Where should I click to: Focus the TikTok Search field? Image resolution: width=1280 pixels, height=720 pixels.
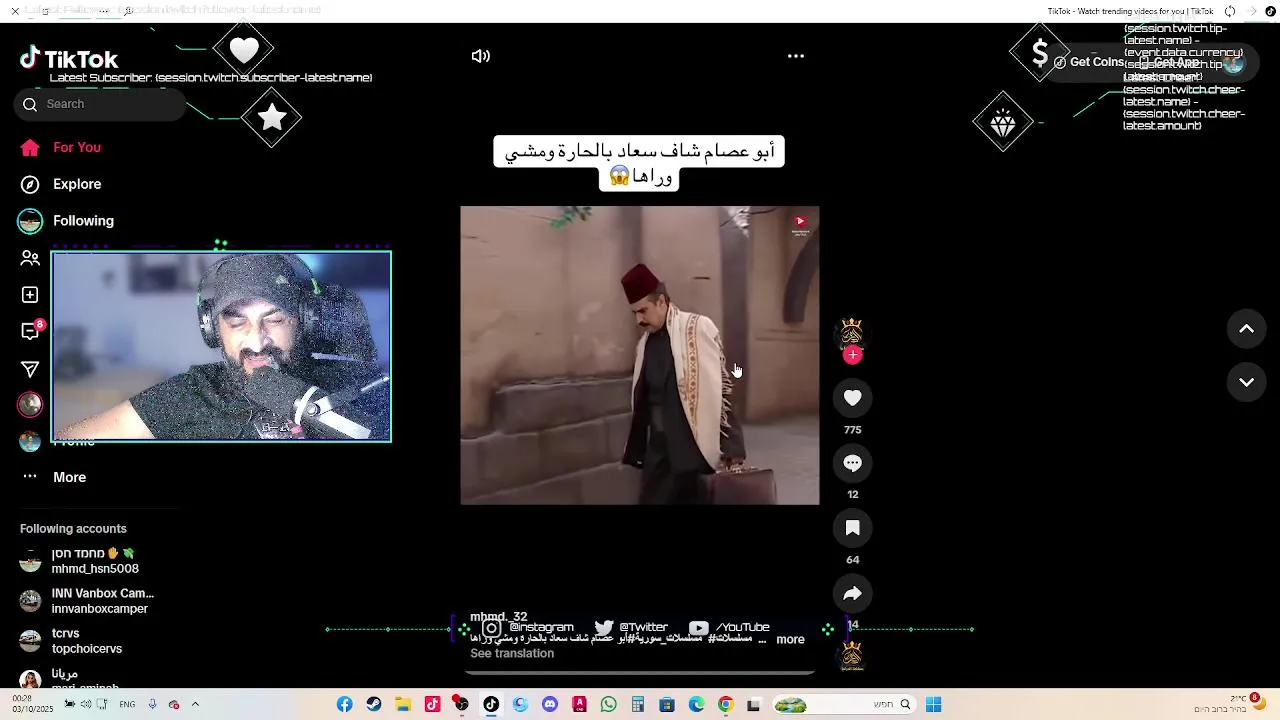tap(100, 104)
